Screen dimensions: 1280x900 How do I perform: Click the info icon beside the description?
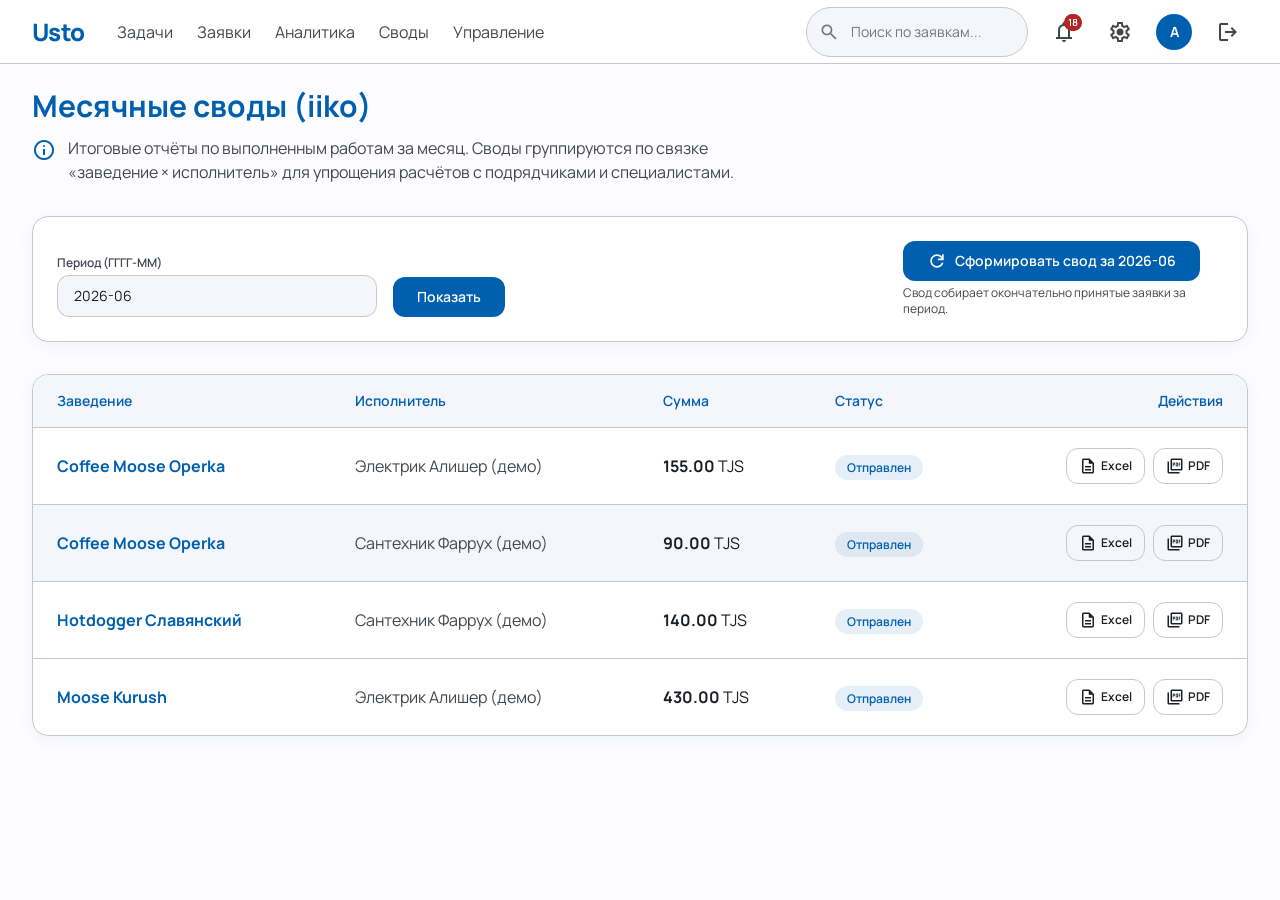click(x=44, y=150)
